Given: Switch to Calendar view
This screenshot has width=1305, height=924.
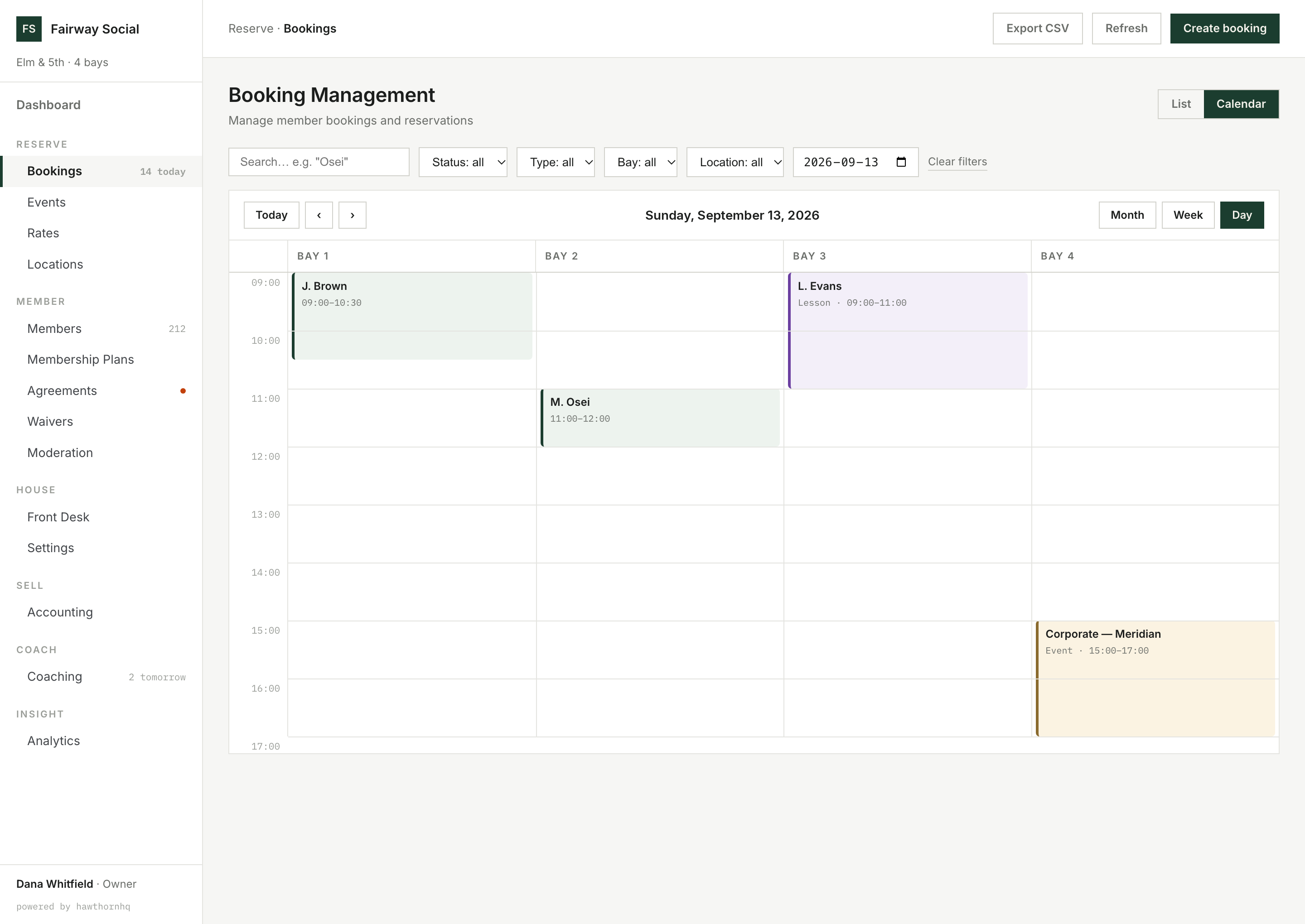Looking at the screenshot, I should [x=1241, y=104].
